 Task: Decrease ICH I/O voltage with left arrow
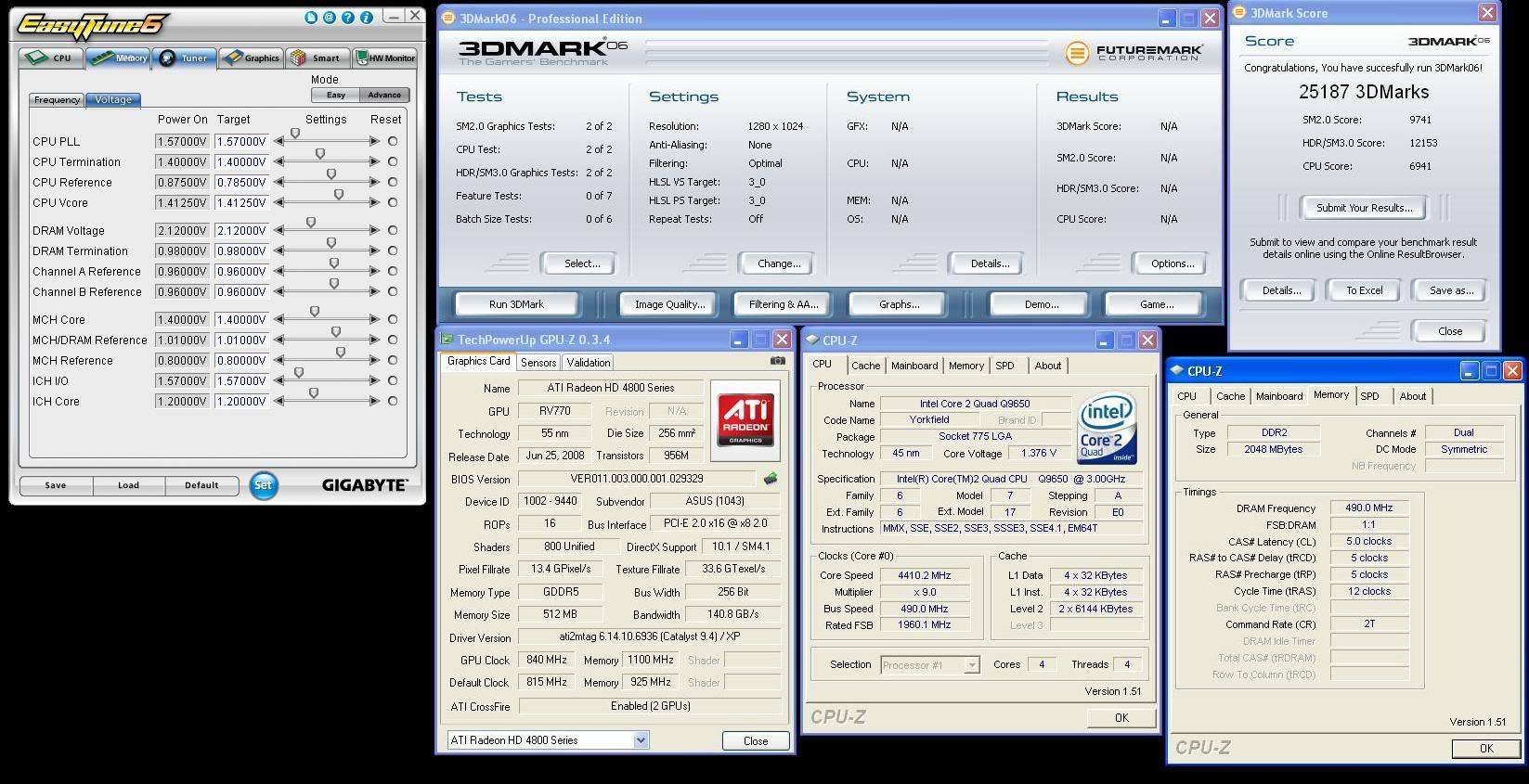[279, 380]
